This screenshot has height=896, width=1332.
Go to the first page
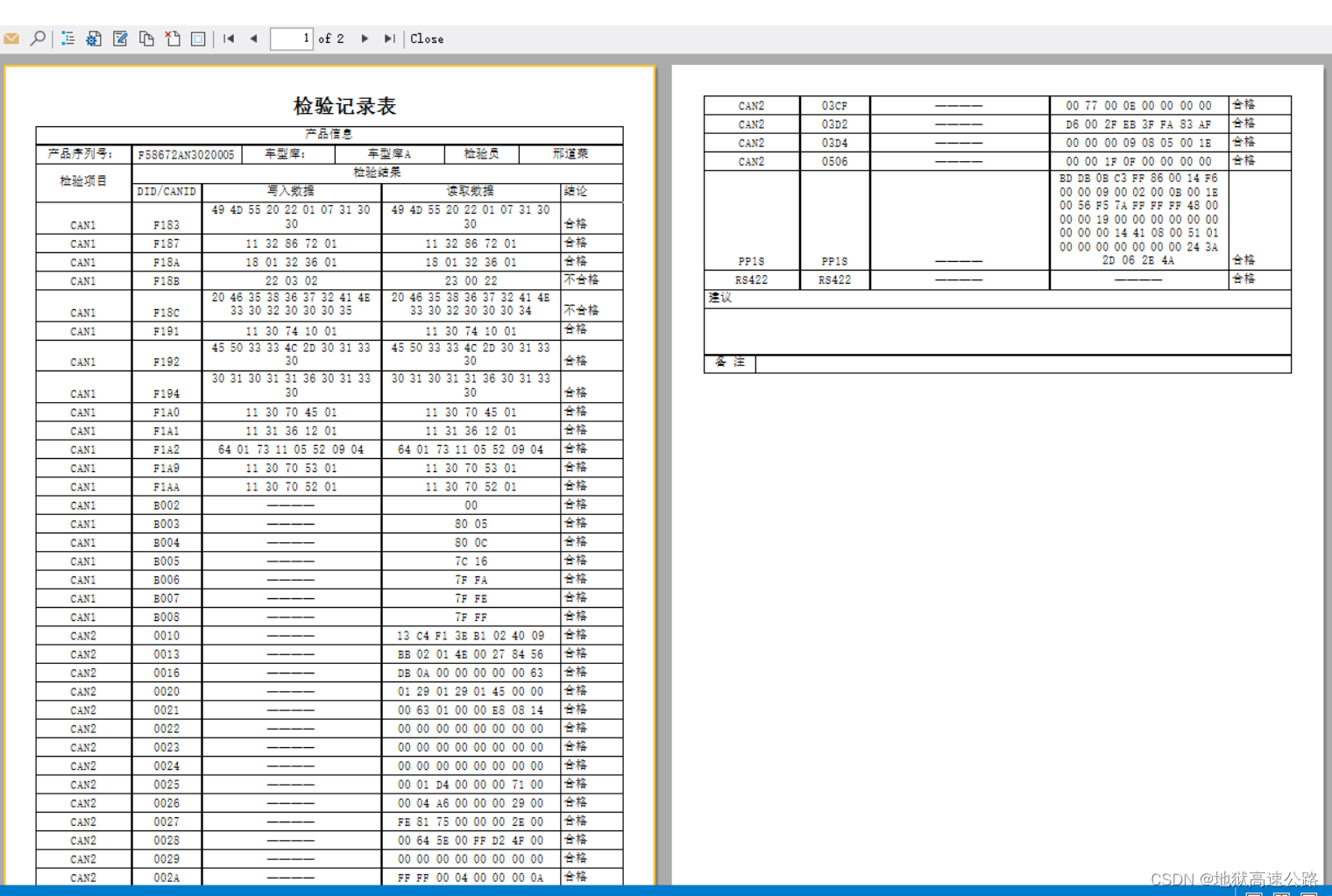click(x=229, y=39)
